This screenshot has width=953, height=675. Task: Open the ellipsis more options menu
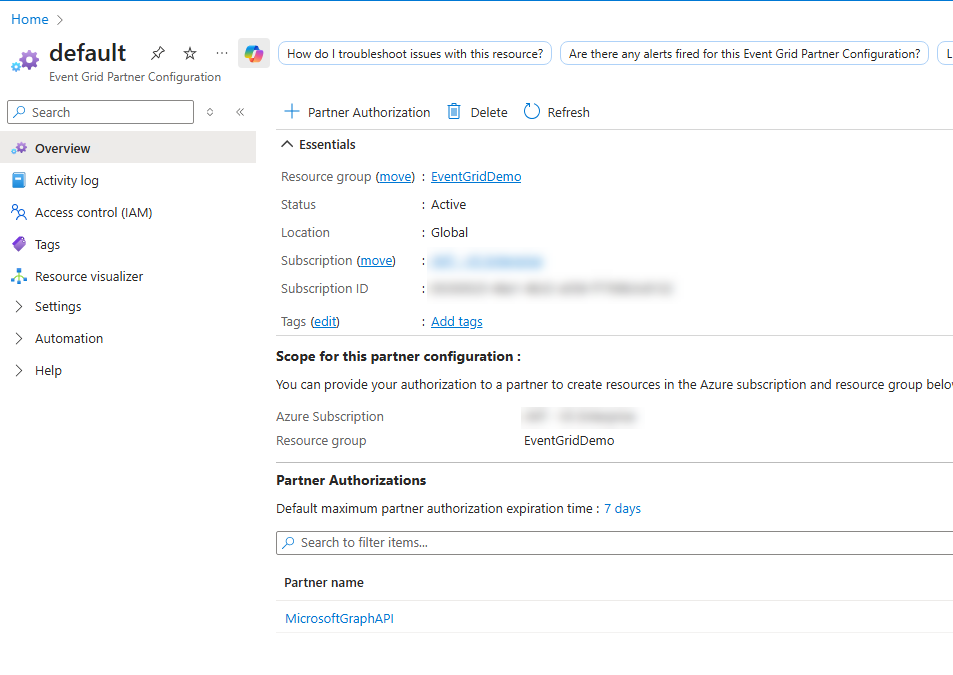(x=221, y=54)
